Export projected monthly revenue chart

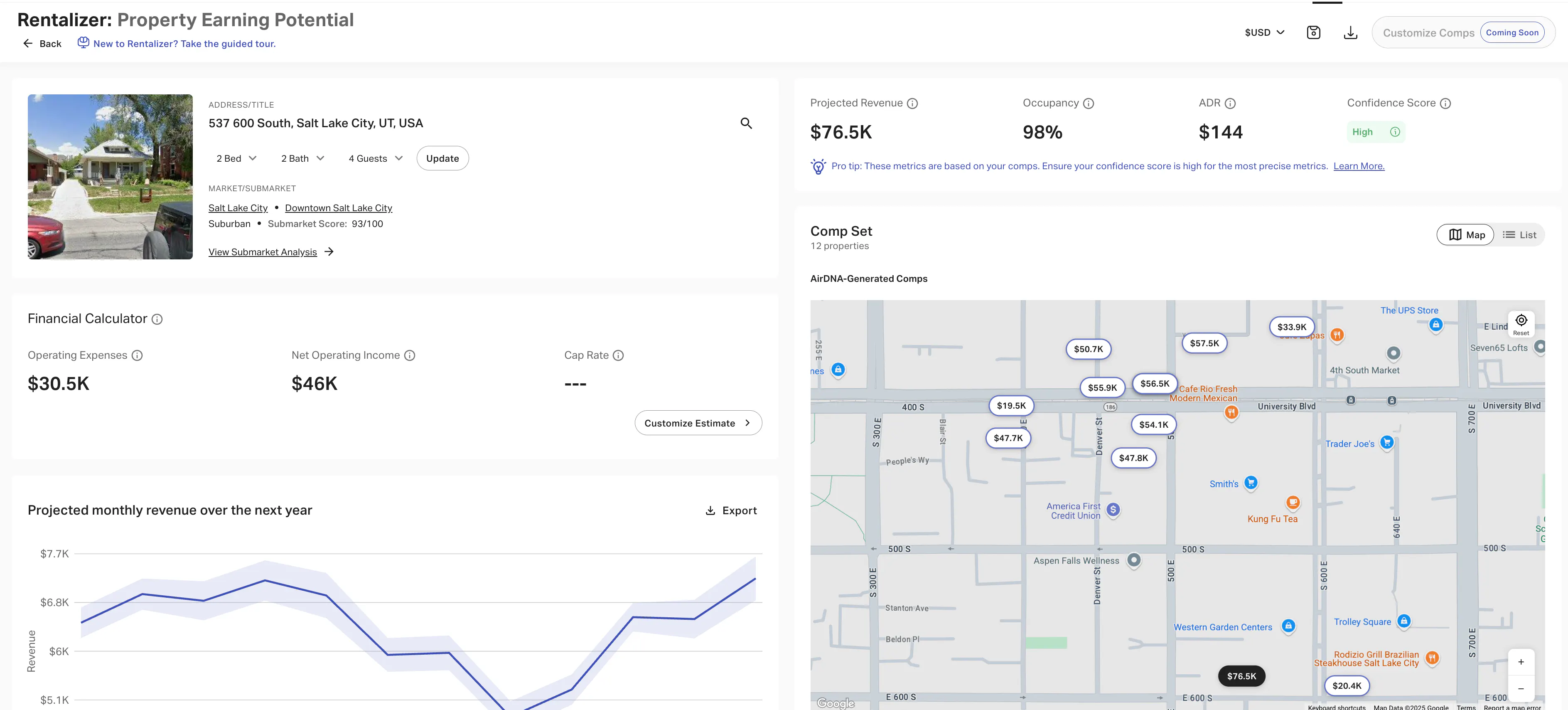(x=730, y=511)
